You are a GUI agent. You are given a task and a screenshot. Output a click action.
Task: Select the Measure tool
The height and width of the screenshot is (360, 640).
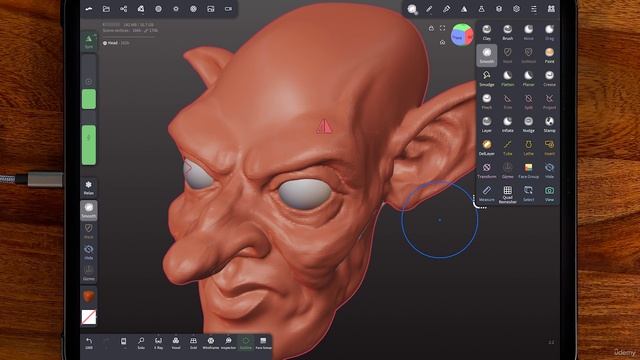pos(487,193)
